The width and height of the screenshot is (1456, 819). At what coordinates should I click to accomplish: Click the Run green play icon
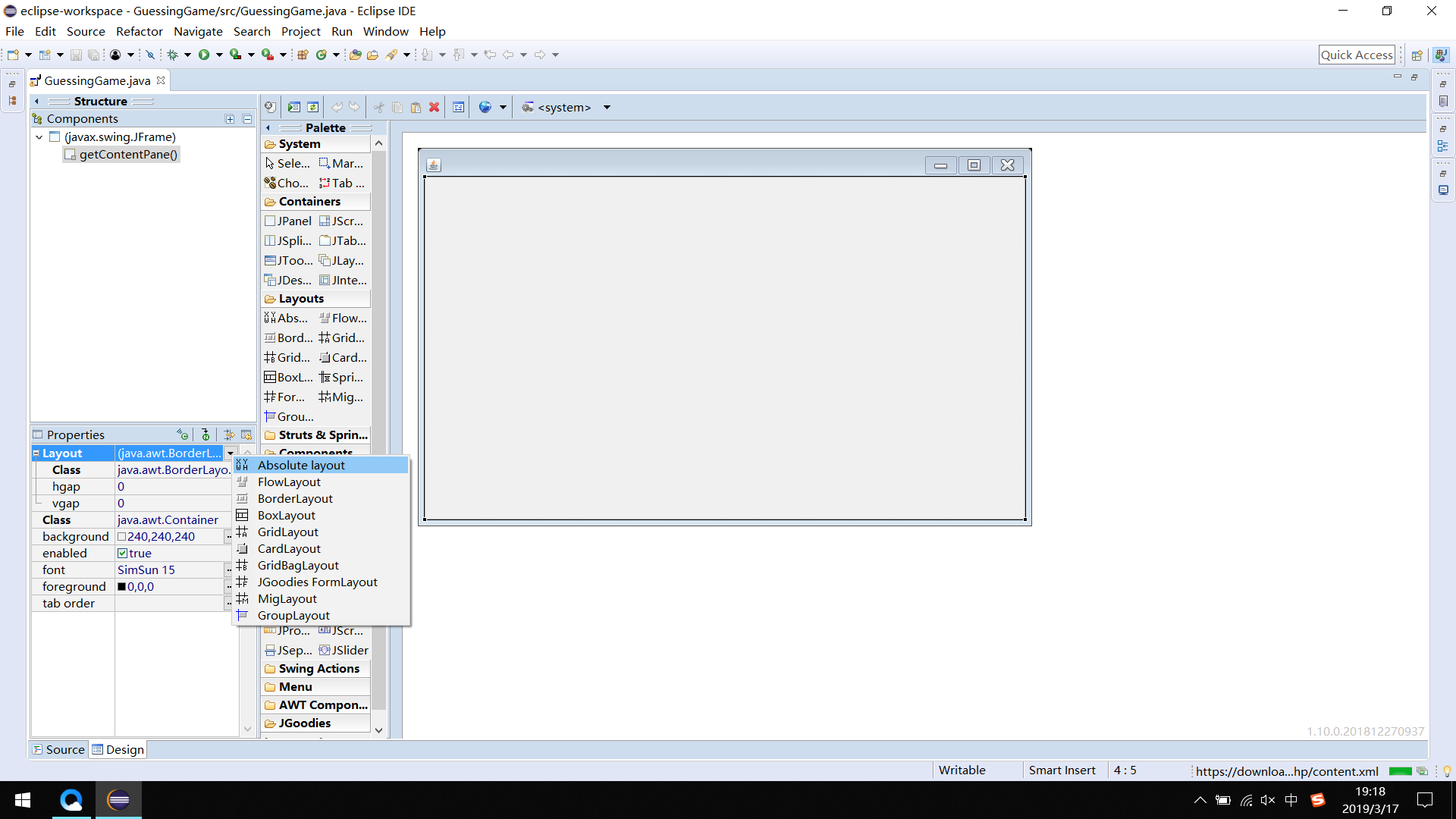pos(204,55)
